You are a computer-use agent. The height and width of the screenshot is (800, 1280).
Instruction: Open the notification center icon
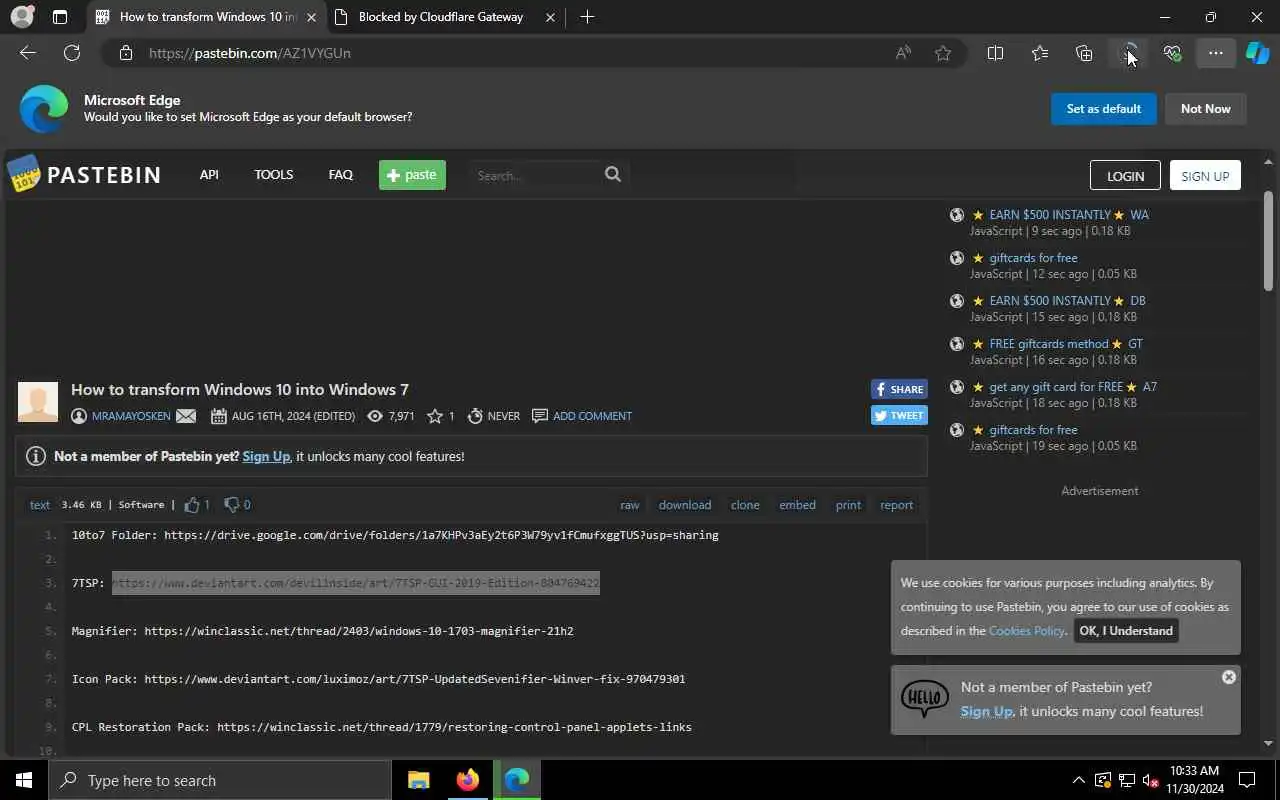tap(1247, 780)
